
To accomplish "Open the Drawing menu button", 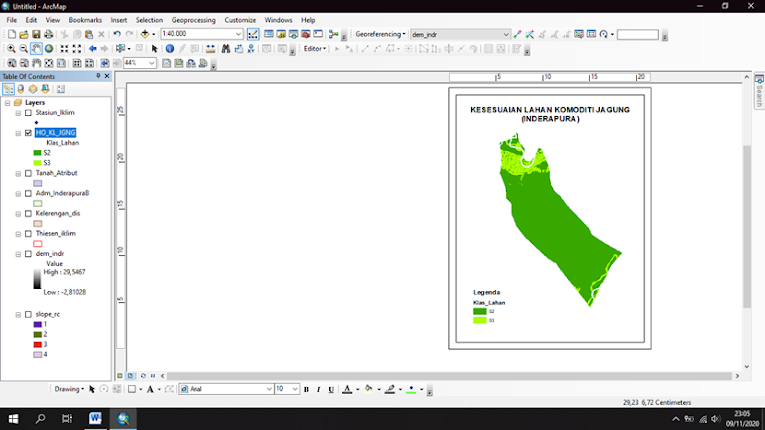I will point(69,389).
